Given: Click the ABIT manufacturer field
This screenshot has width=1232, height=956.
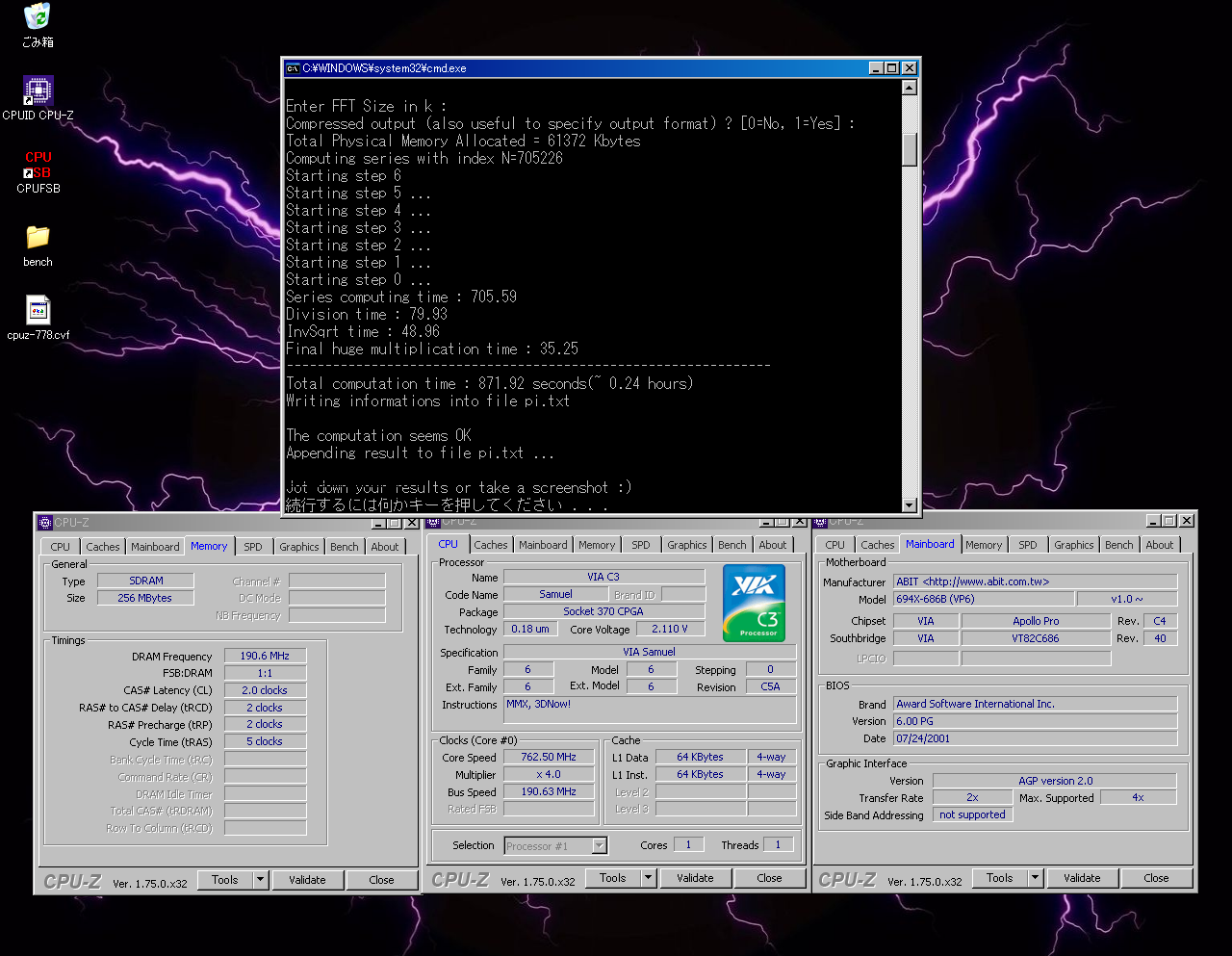Looking at the screenshot, I should coord(1036,581).
